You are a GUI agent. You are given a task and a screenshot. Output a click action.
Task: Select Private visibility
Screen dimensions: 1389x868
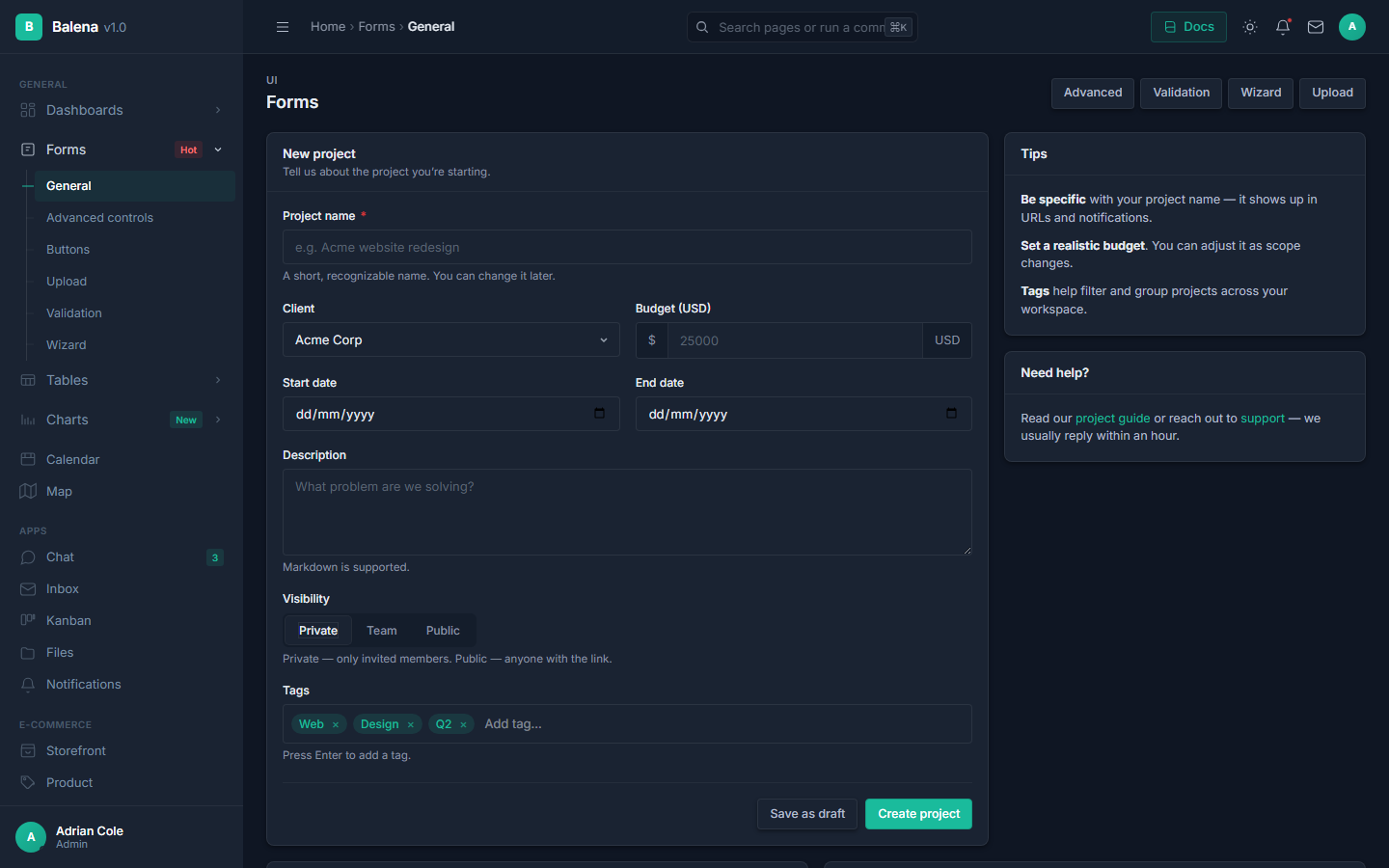(x=318, y=631)
